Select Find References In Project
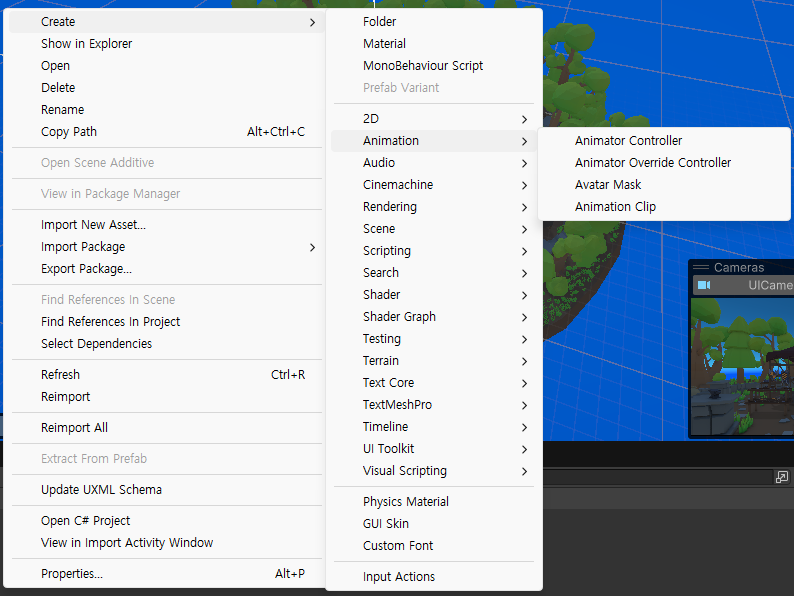 (x=166, y=322)
